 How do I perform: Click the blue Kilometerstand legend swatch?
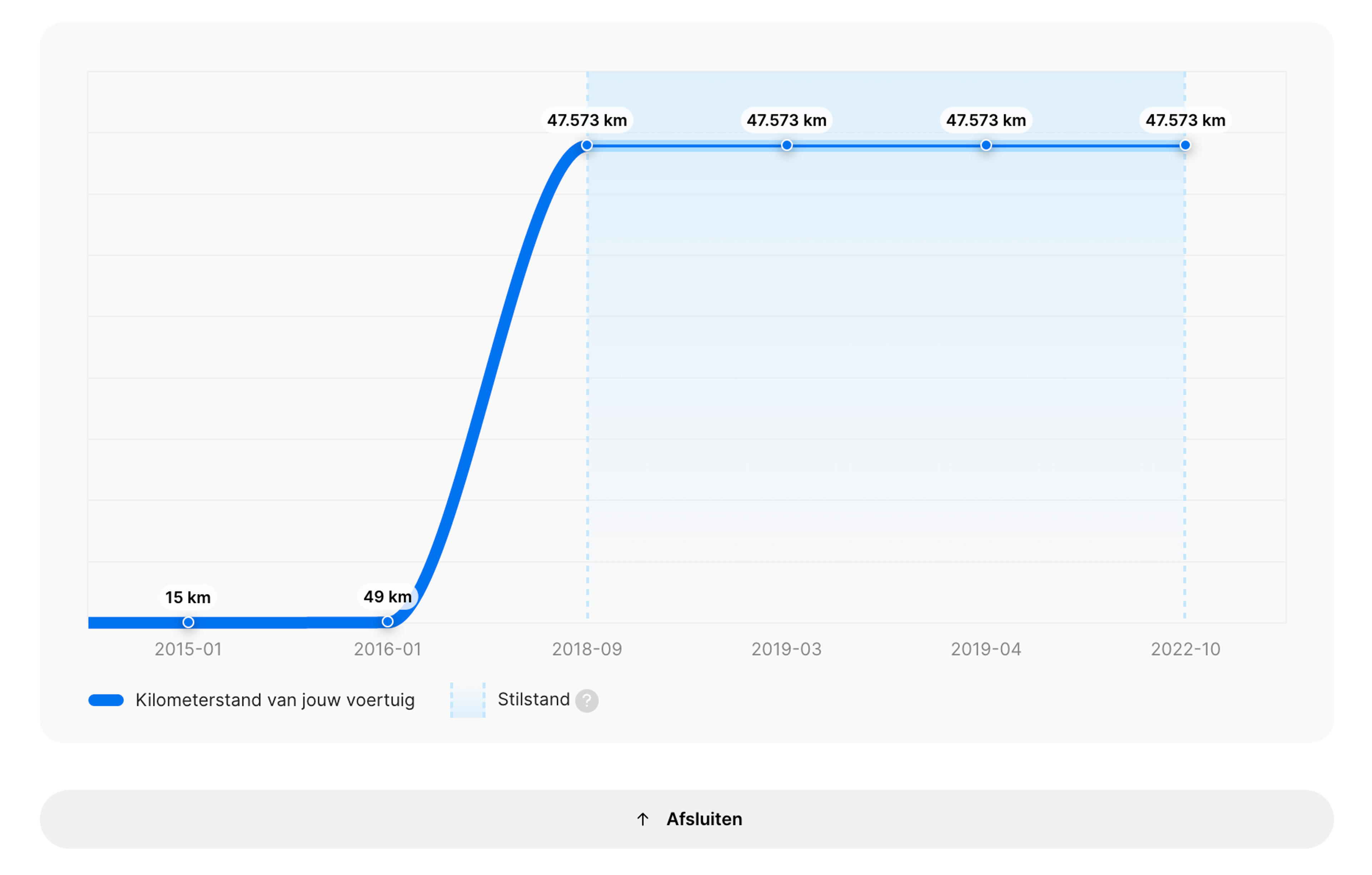[106, 700]
